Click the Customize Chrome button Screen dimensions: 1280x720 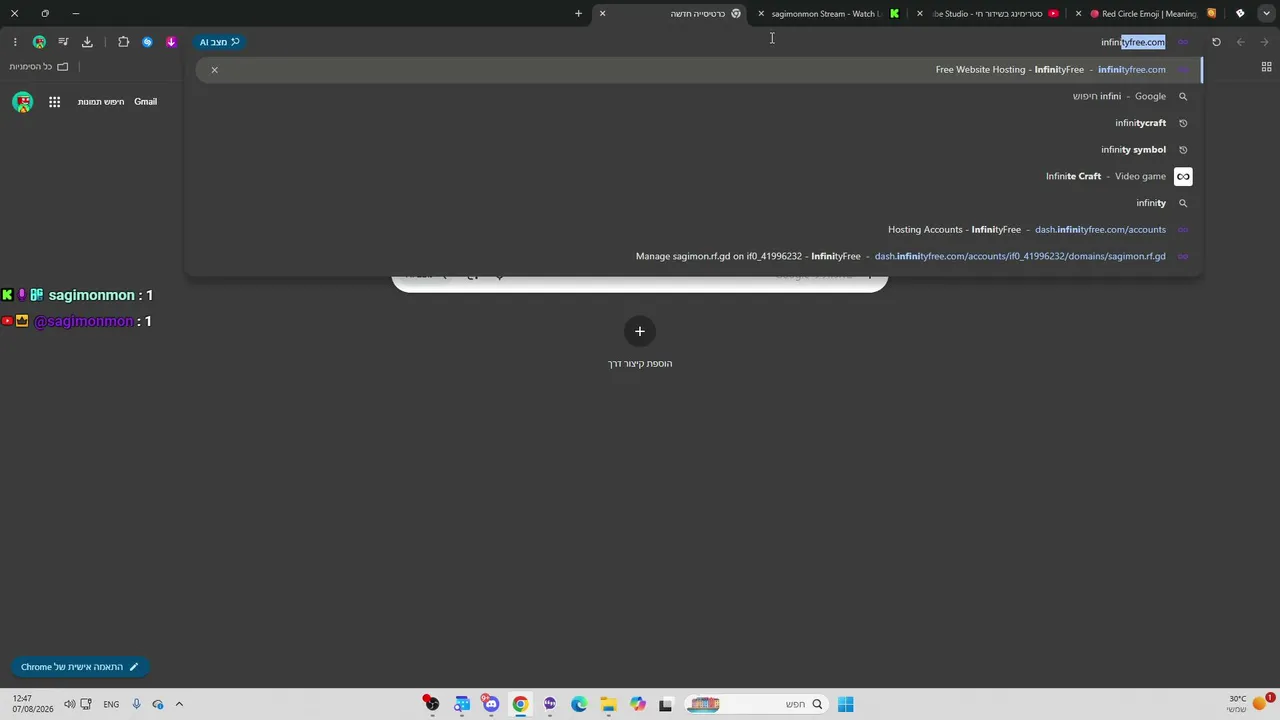(x=80, y=667)
